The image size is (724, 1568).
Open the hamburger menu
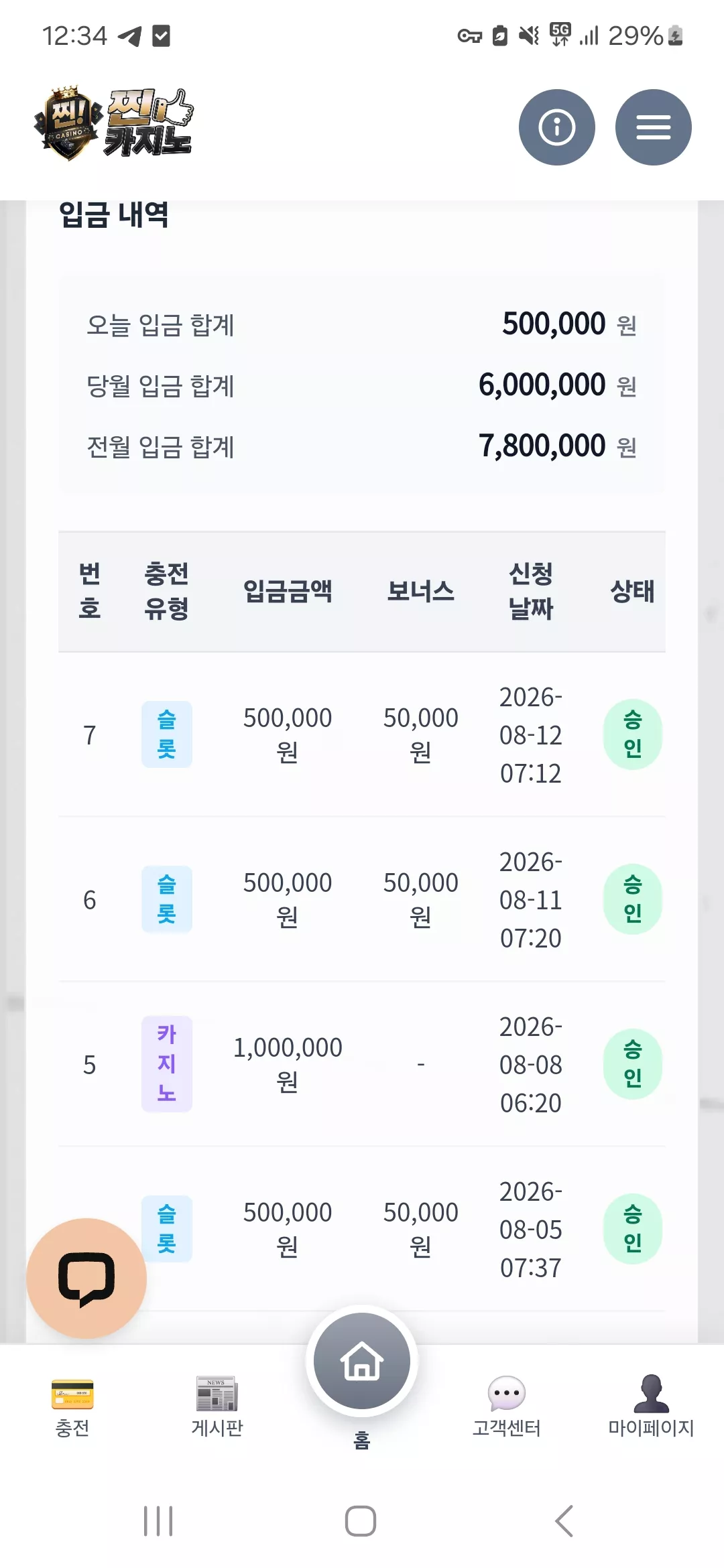[653, 127]
